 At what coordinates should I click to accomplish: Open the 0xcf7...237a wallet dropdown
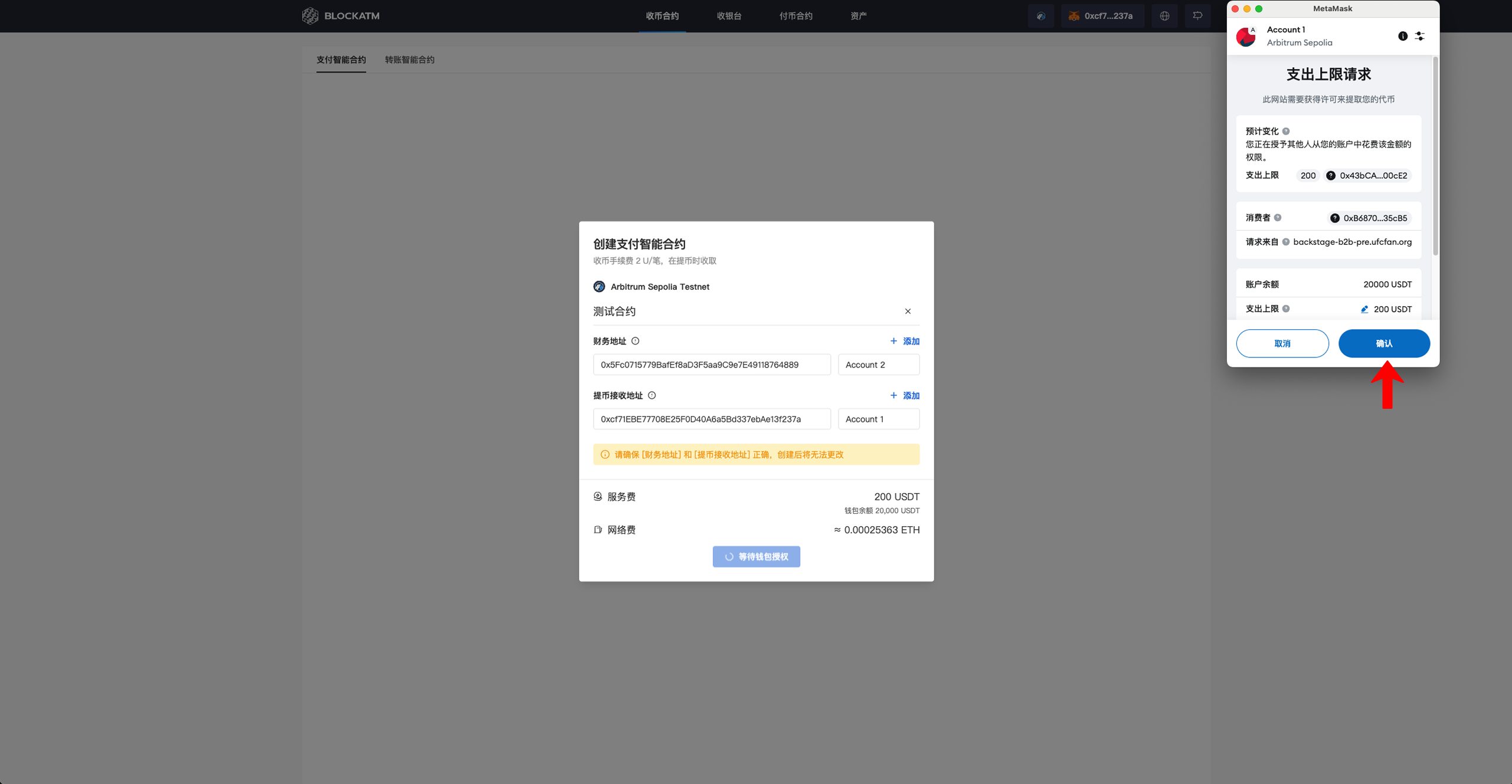[x=1102, y=16]
